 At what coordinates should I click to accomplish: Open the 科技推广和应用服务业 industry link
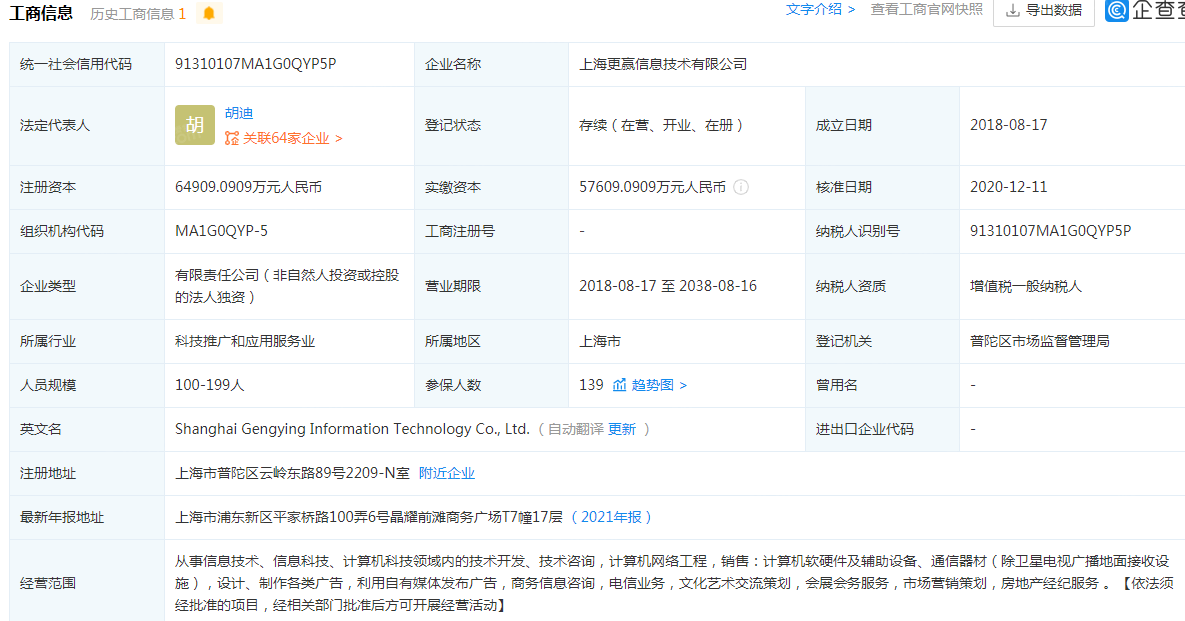[x=243, y=340]
